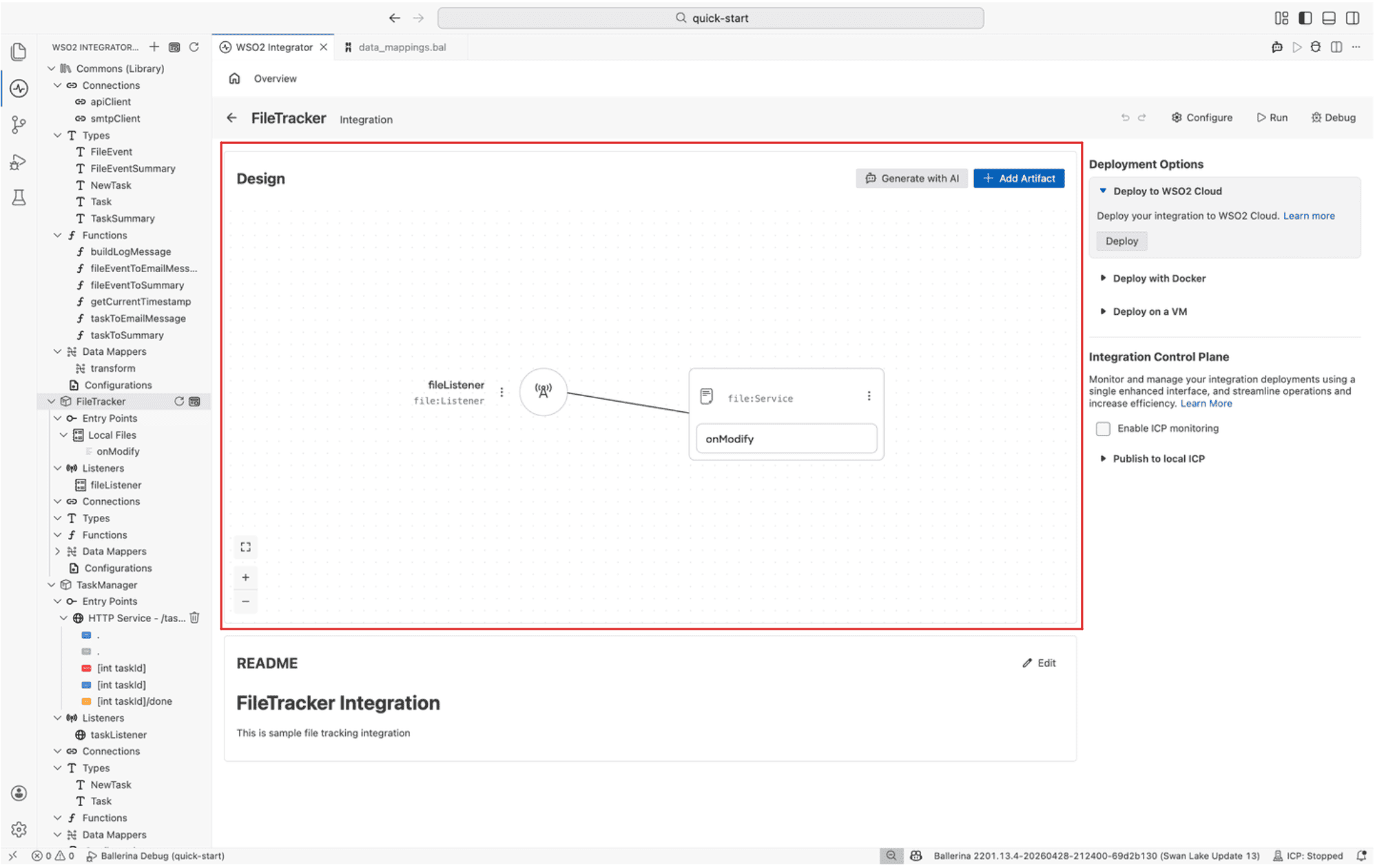Open the onModify handler in the service card
The height and width of the screenshot is (868, 1375).
(787, 439)
